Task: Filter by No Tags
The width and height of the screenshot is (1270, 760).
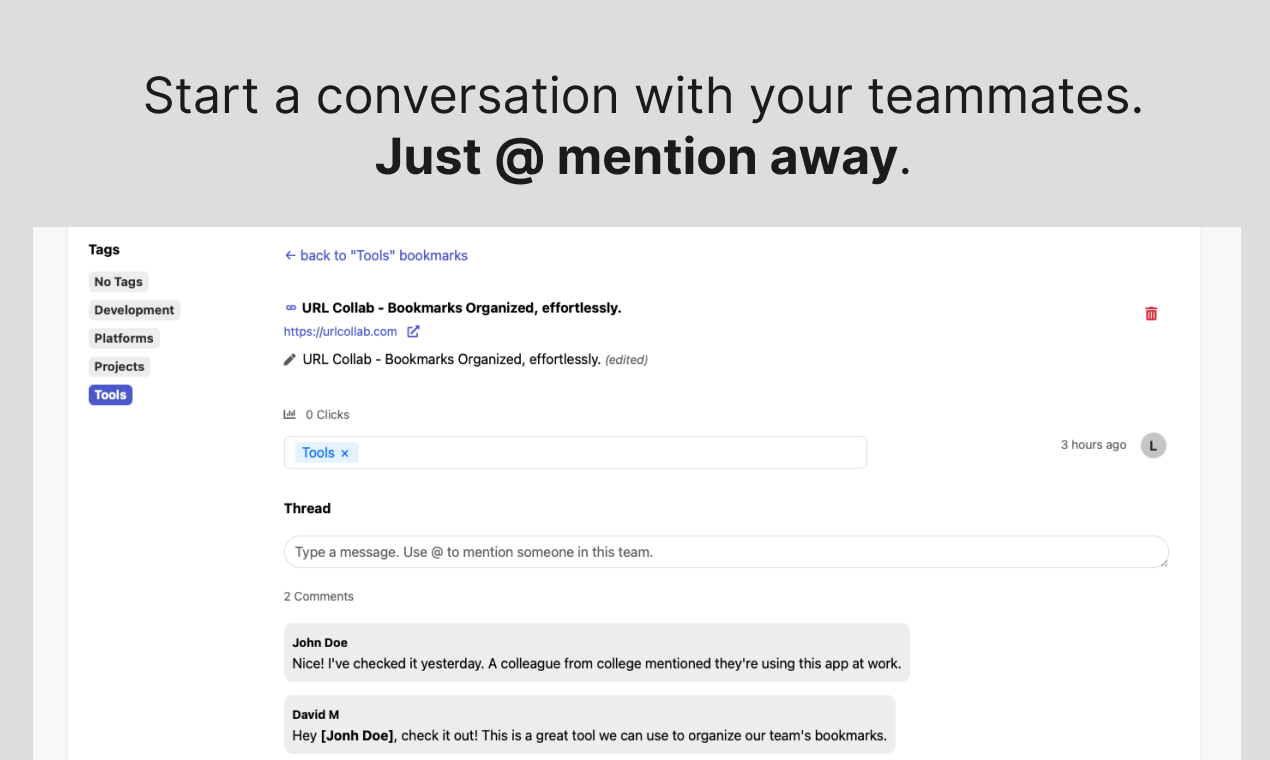Action: [118, 282]
